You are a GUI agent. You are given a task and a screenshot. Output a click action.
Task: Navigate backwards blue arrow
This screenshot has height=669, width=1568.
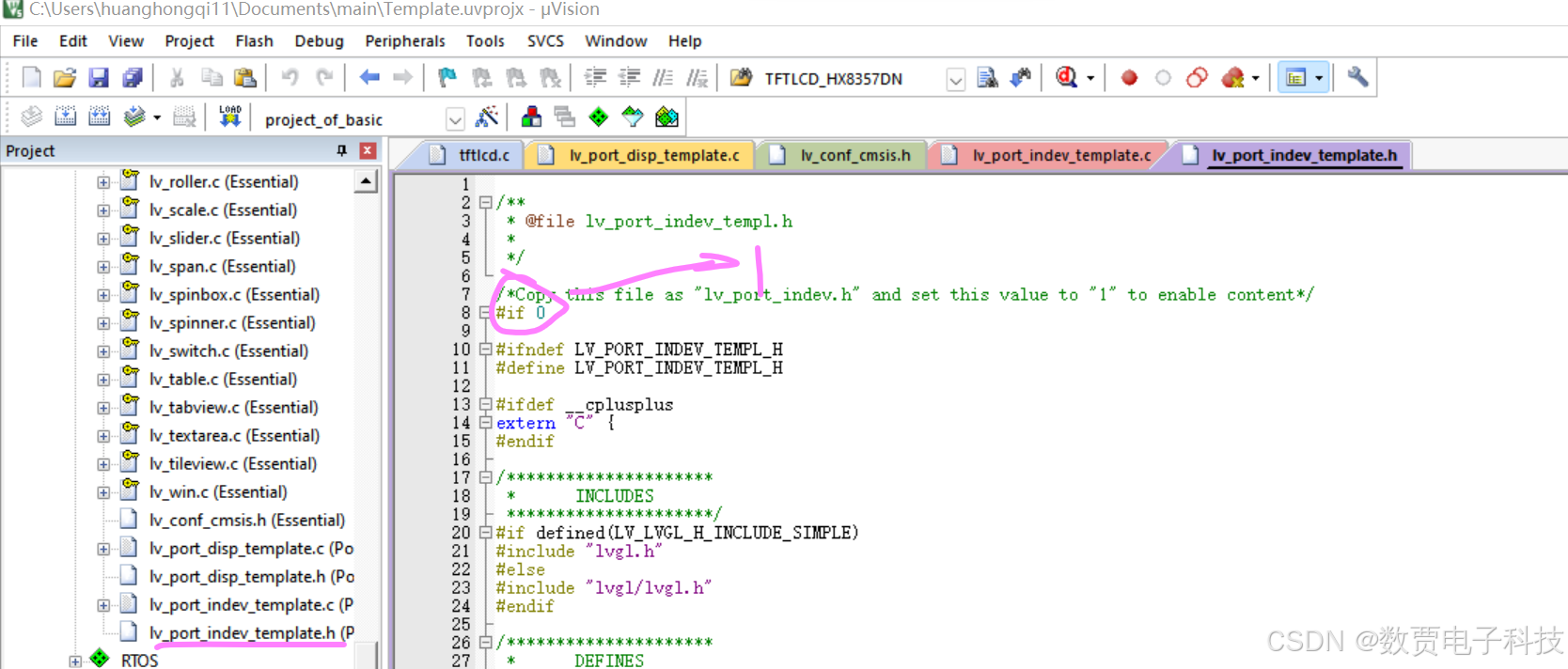369,78
